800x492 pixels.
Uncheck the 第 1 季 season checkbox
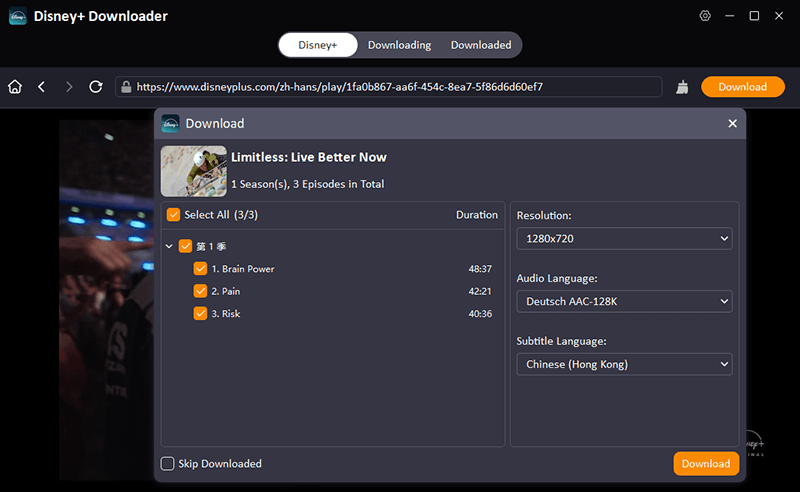coord(185,247)
